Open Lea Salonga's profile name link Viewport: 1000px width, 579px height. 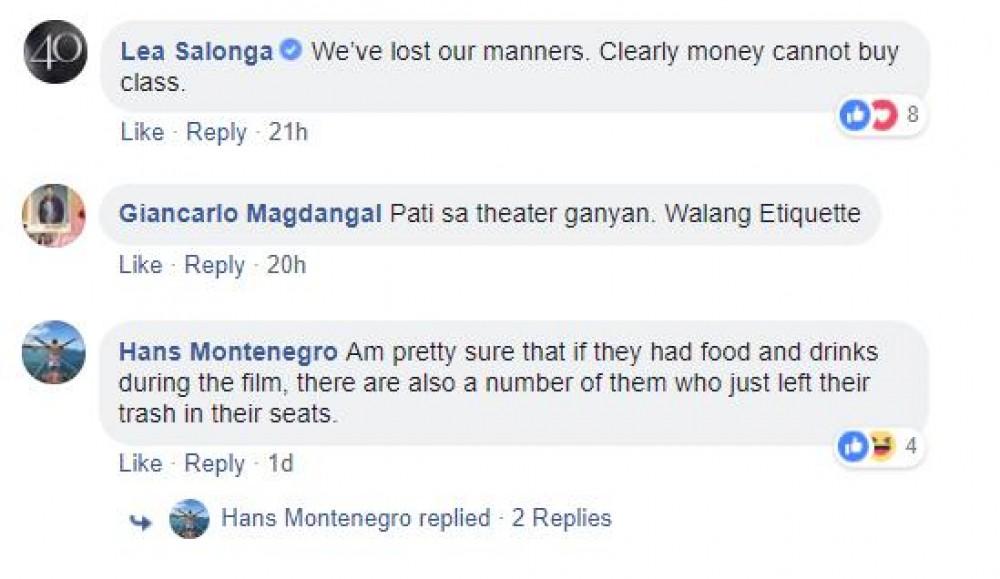(197, 52)
